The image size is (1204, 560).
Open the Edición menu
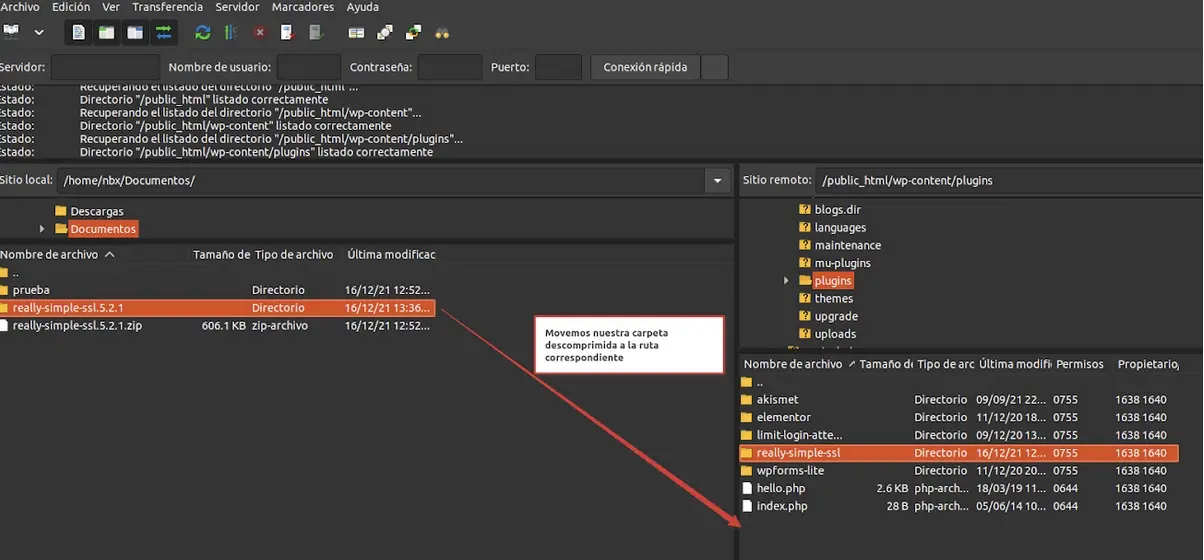(x=71, y=7)
